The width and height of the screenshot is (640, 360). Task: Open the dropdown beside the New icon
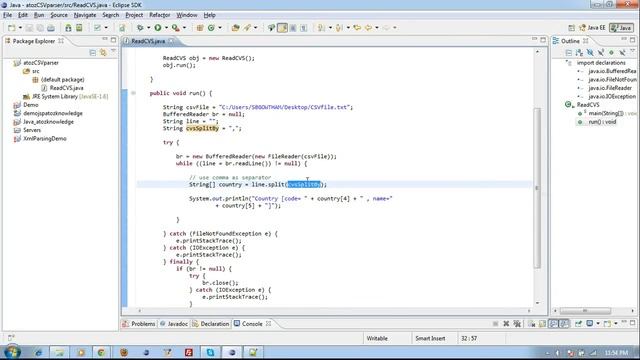[x=20, y=28]
